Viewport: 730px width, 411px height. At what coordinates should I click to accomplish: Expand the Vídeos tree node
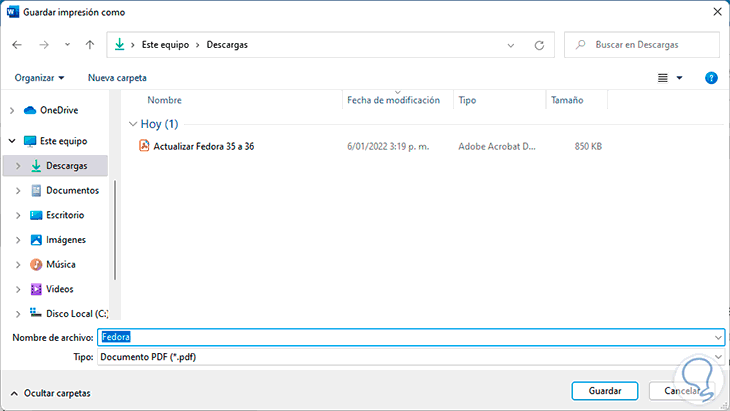(18, 289)
